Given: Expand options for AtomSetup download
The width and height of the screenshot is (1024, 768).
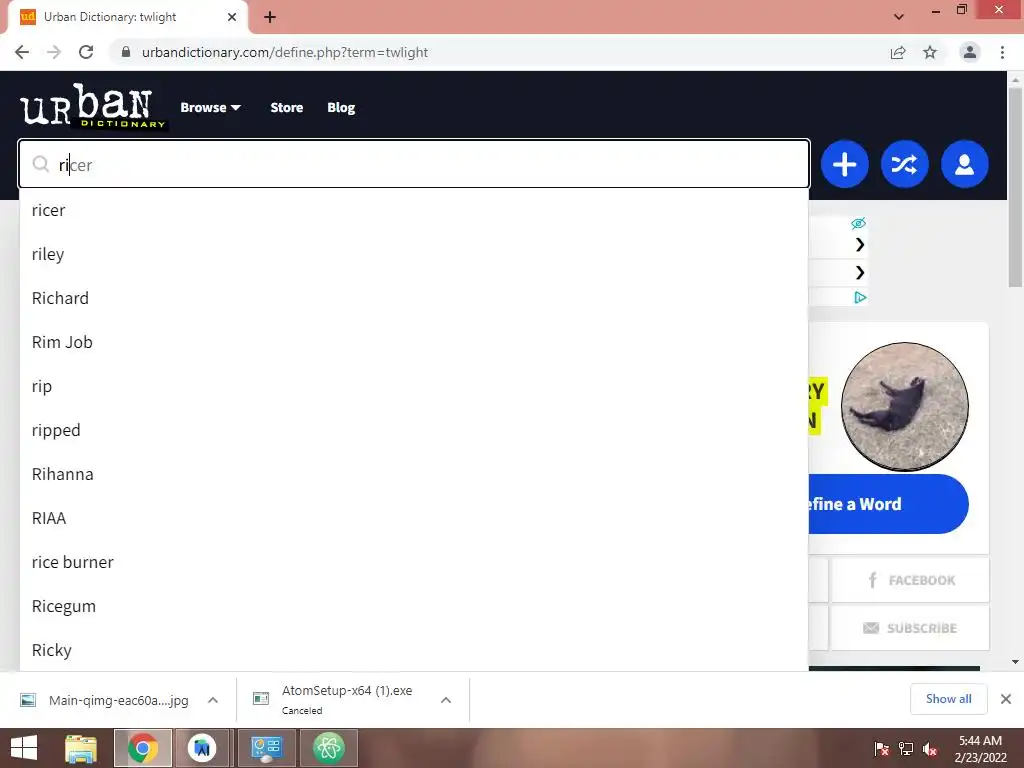Looking at the screenshot, I should click(x=446, y=700).
